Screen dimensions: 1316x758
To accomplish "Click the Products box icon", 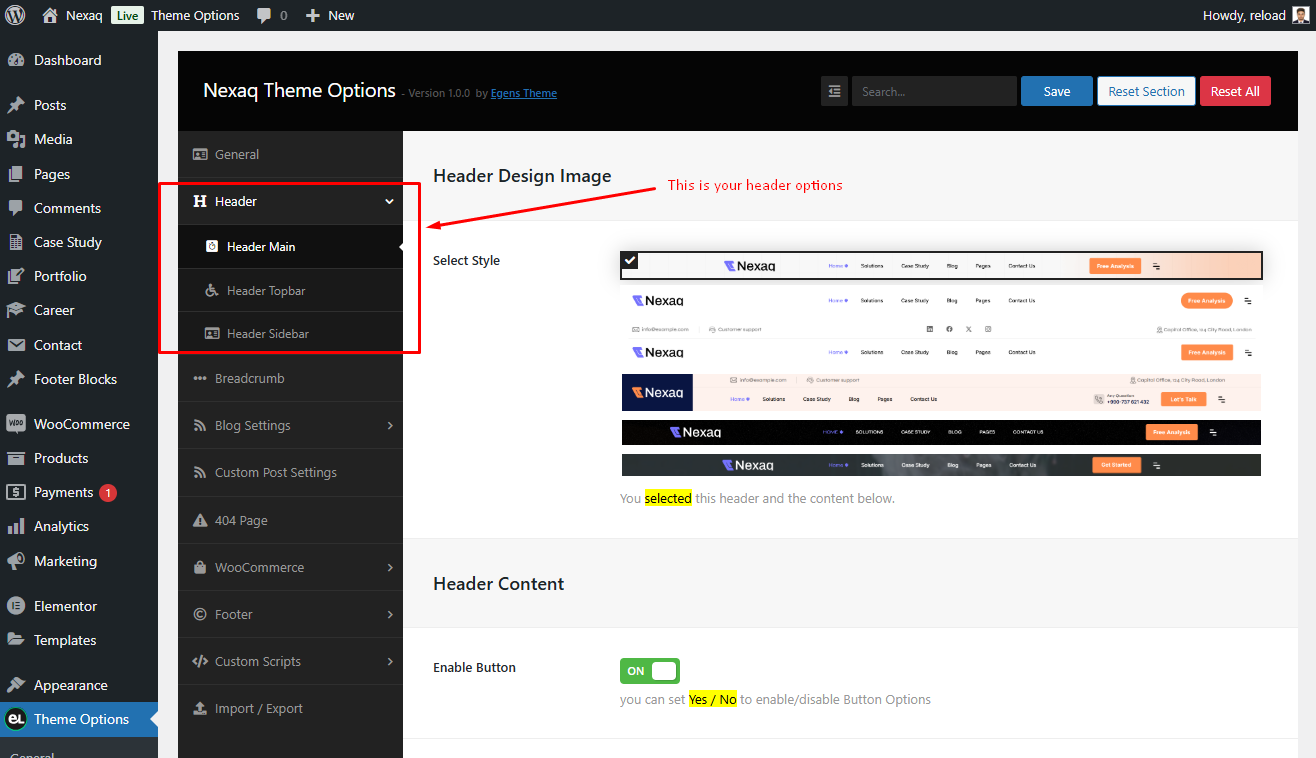I will click(16, 458).
